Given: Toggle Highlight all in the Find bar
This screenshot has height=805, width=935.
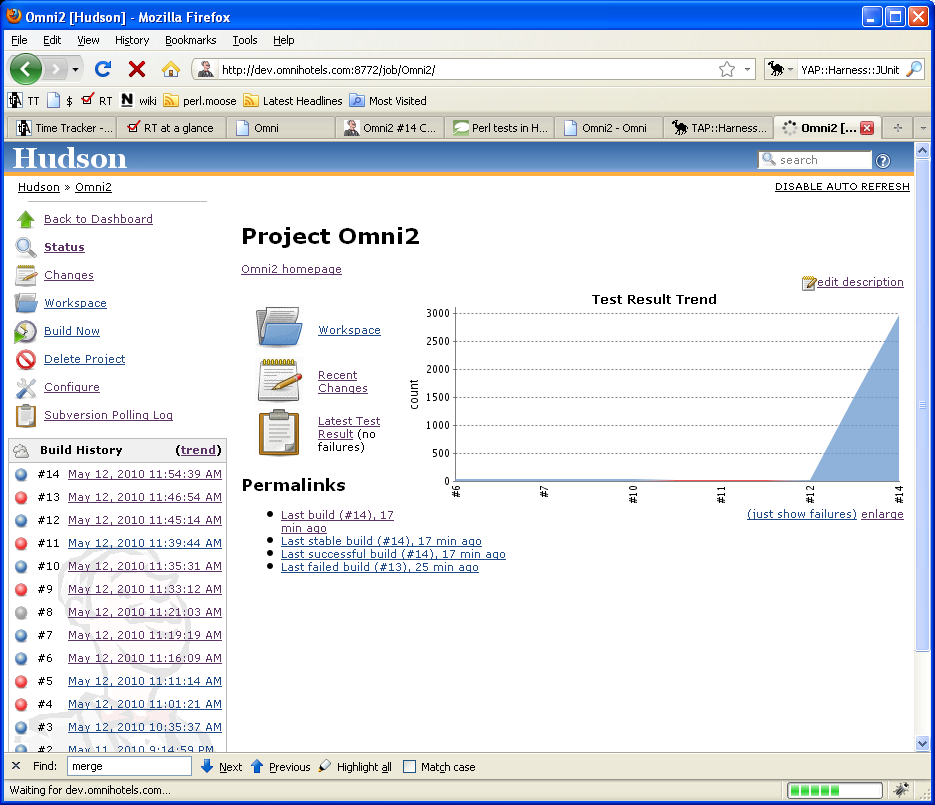Looking at the screenshot, I should tap(355, 766).
